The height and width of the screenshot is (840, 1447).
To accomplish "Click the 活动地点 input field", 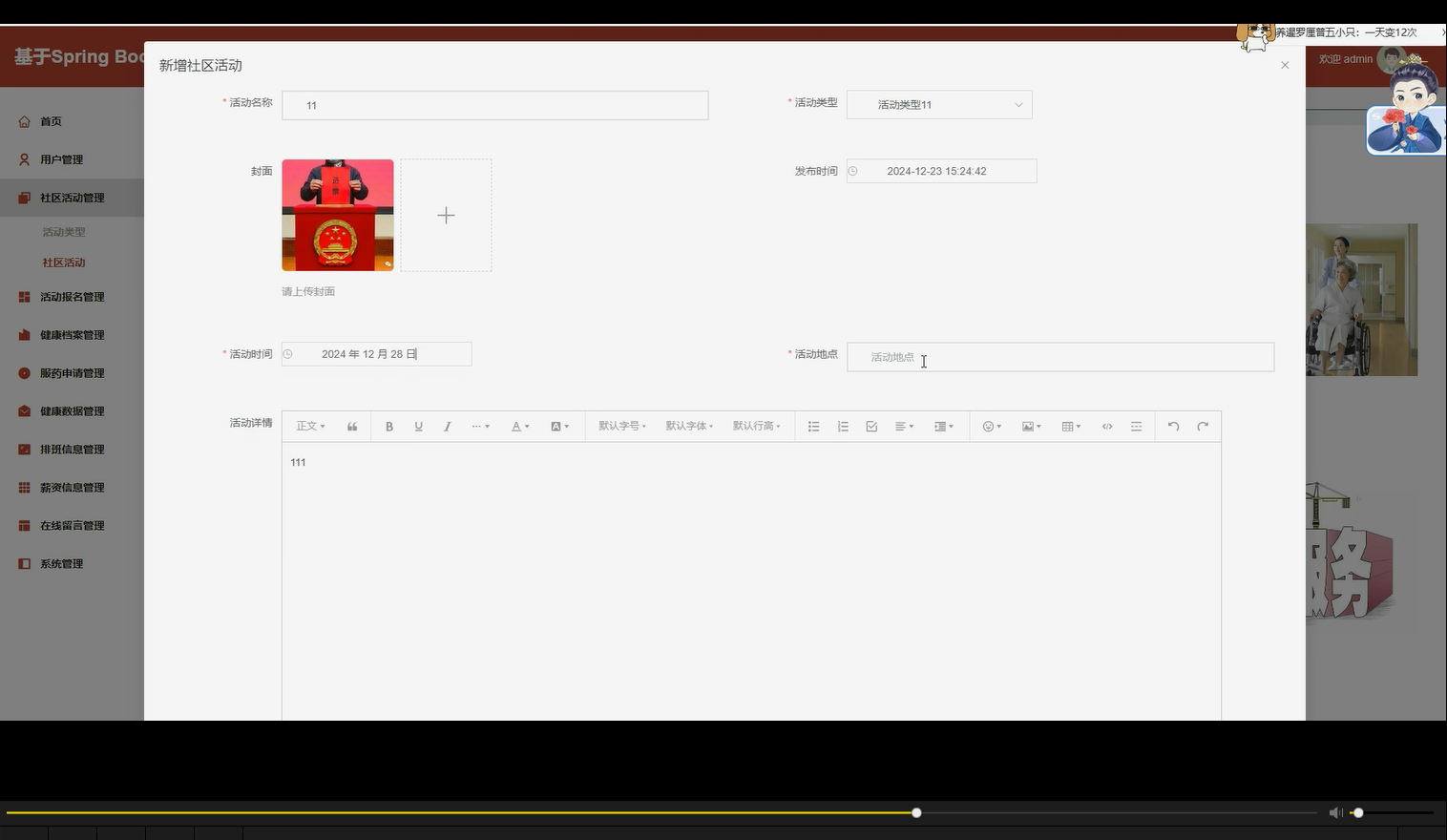I will [1060, 357].
